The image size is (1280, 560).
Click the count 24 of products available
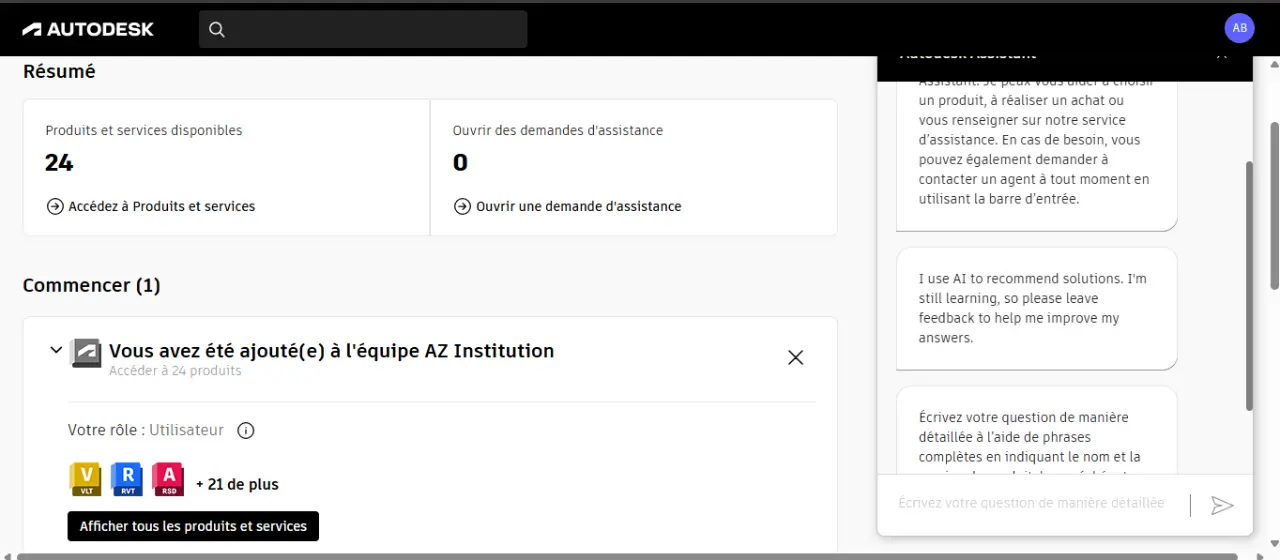pos(59,163)
